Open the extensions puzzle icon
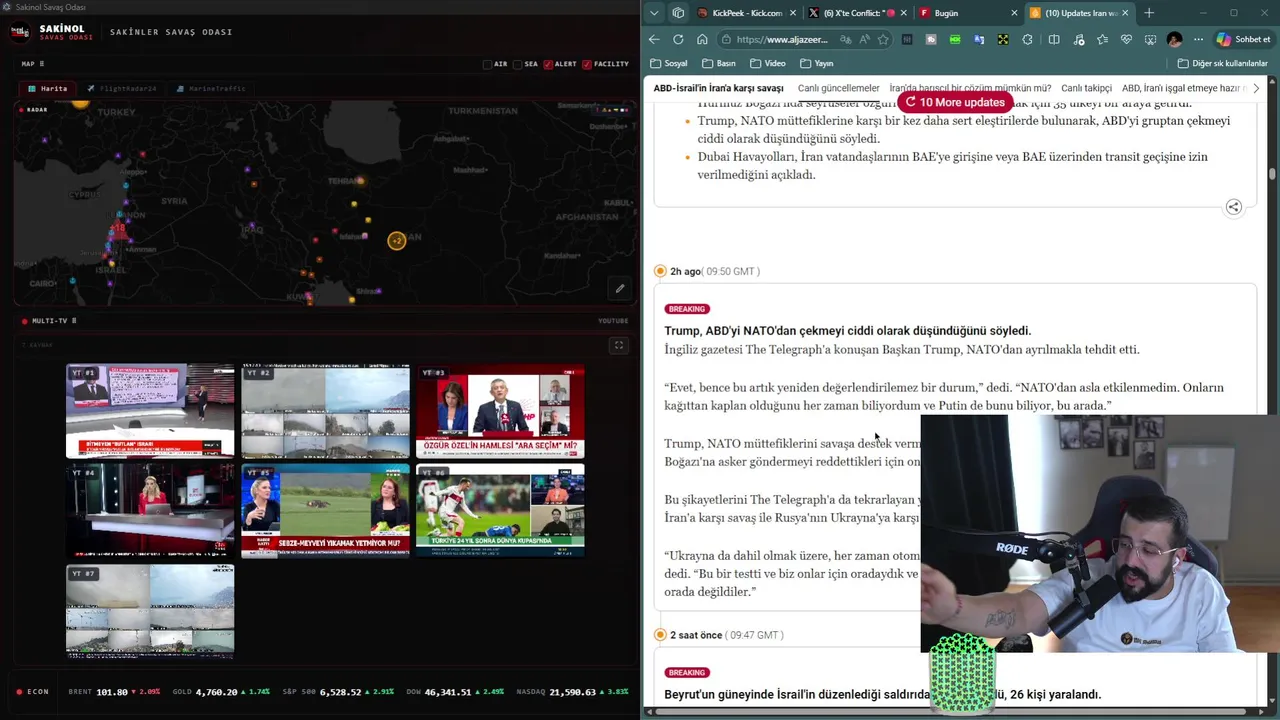 click(x=1027, y=40)
